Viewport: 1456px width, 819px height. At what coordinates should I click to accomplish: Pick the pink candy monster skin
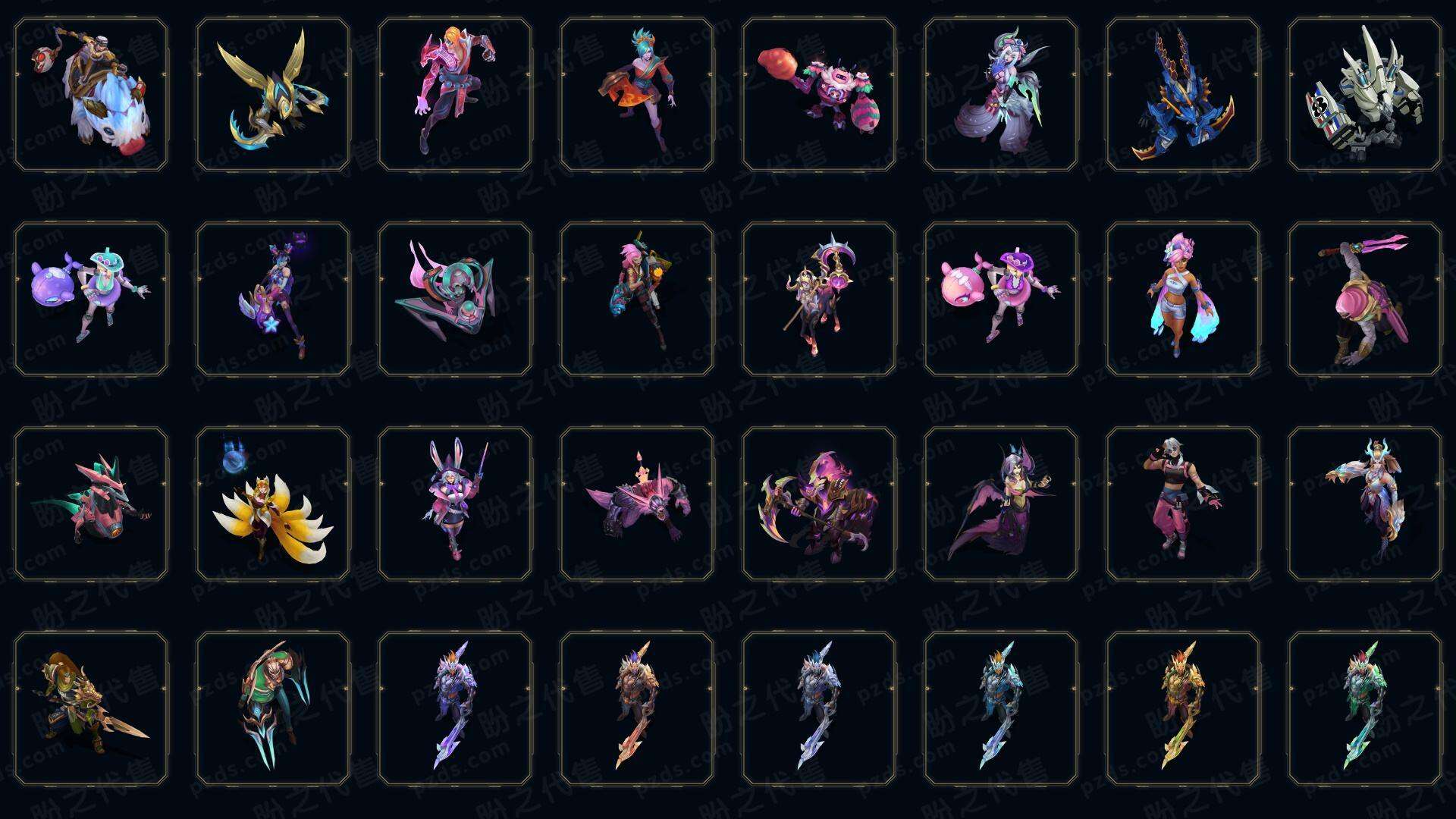coord(819,95)
